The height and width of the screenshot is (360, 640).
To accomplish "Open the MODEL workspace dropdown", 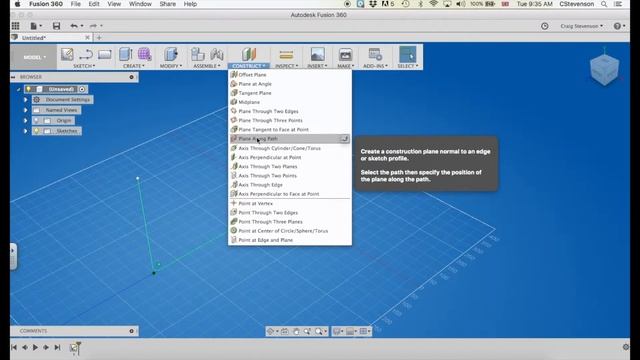I will click(x=34, y=57).
